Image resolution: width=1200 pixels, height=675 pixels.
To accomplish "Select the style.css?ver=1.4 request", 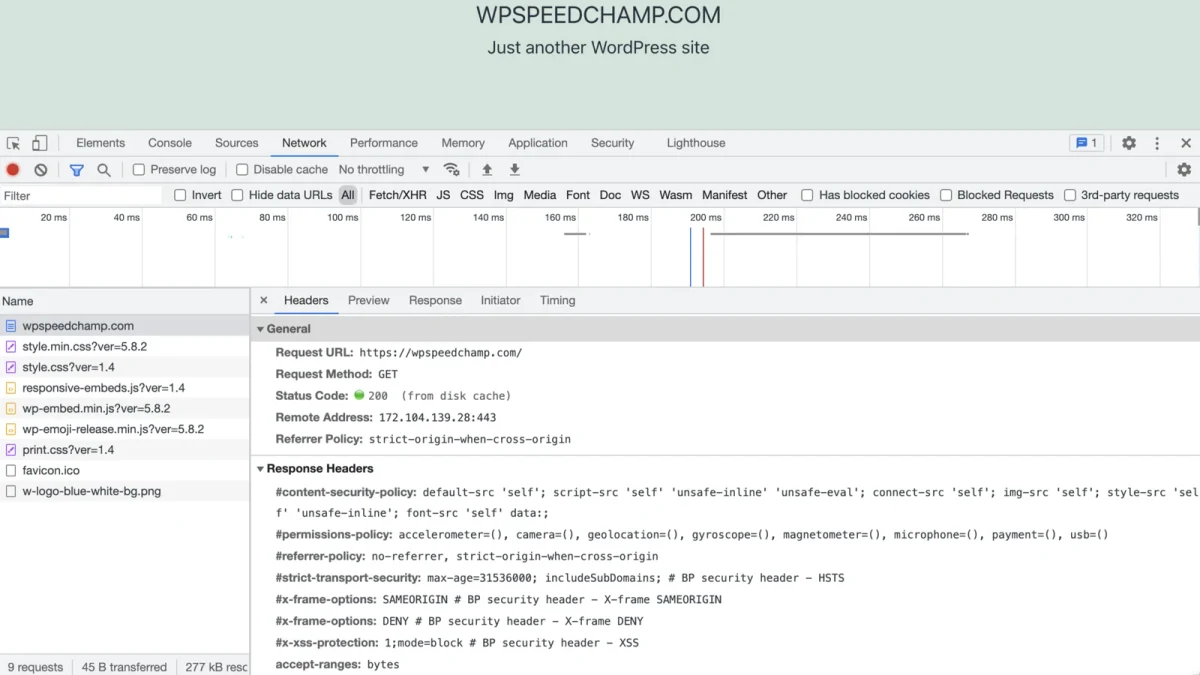I will pos(124,368).
